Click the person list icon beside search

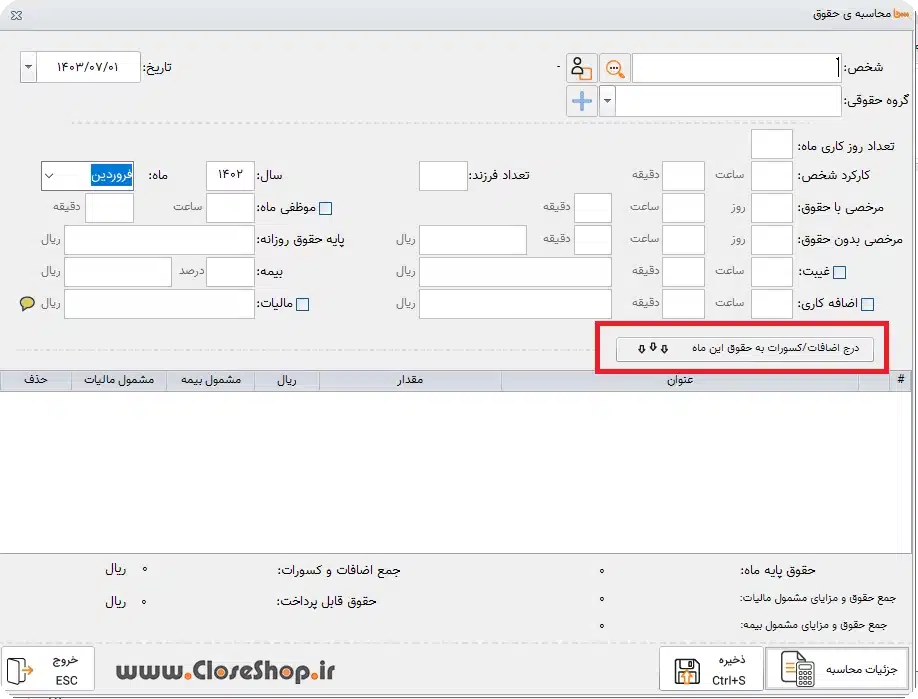581,68
